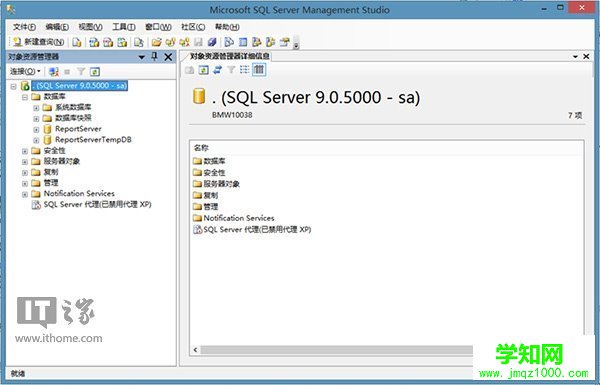
Task: Open the 编辑(E) menu
Action: tap(57, 27)
